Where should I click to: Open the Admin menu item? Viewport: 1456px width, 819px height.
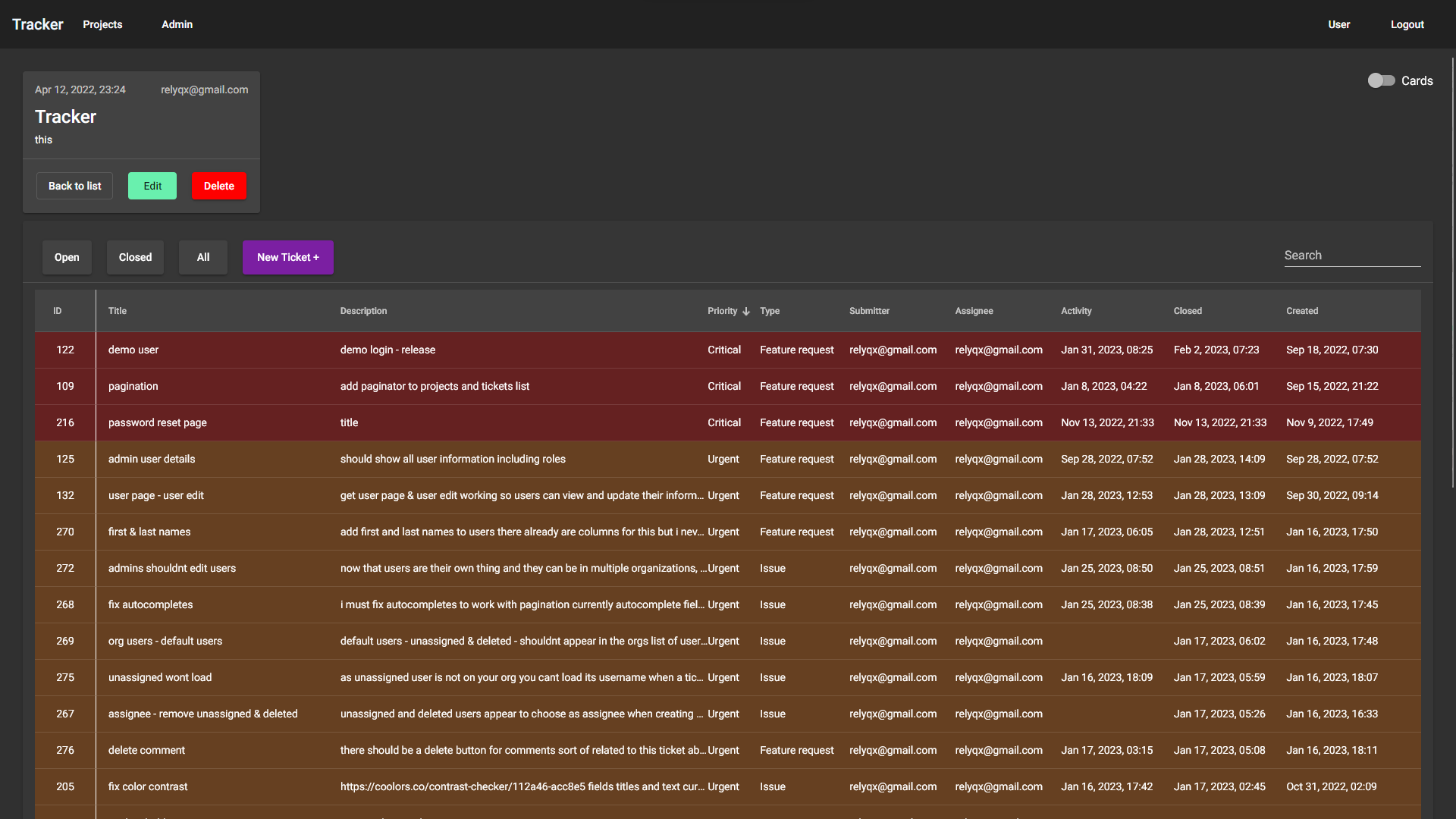click(177, 24)
